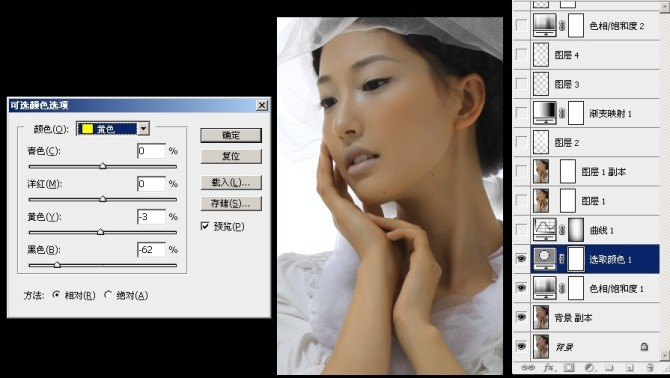Click the 青色(C) slider handle
Screen dimensions: 670x378
103,166
